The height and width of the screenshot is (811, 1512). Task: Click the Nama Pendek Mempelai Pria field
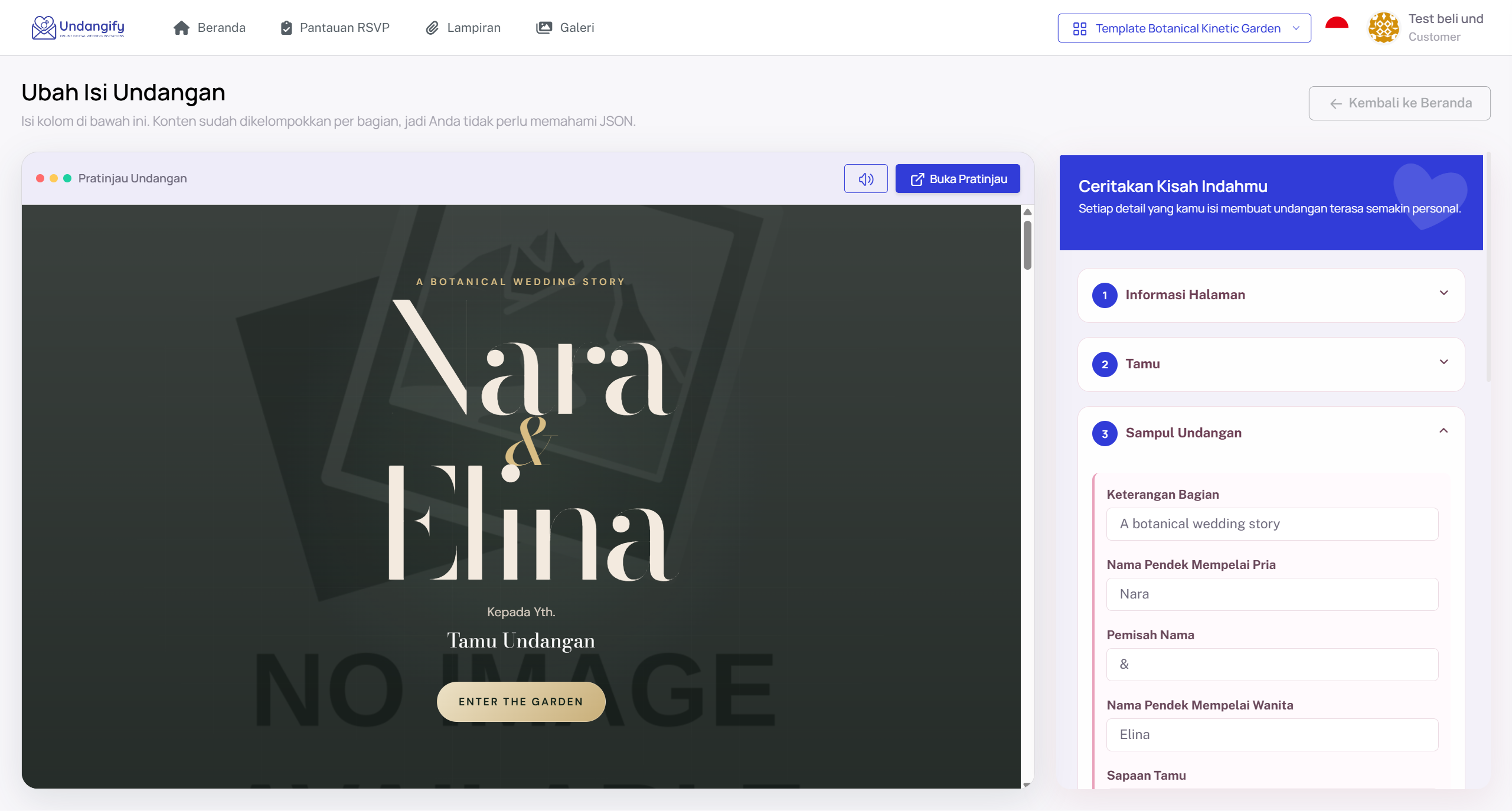[1272, 594]
